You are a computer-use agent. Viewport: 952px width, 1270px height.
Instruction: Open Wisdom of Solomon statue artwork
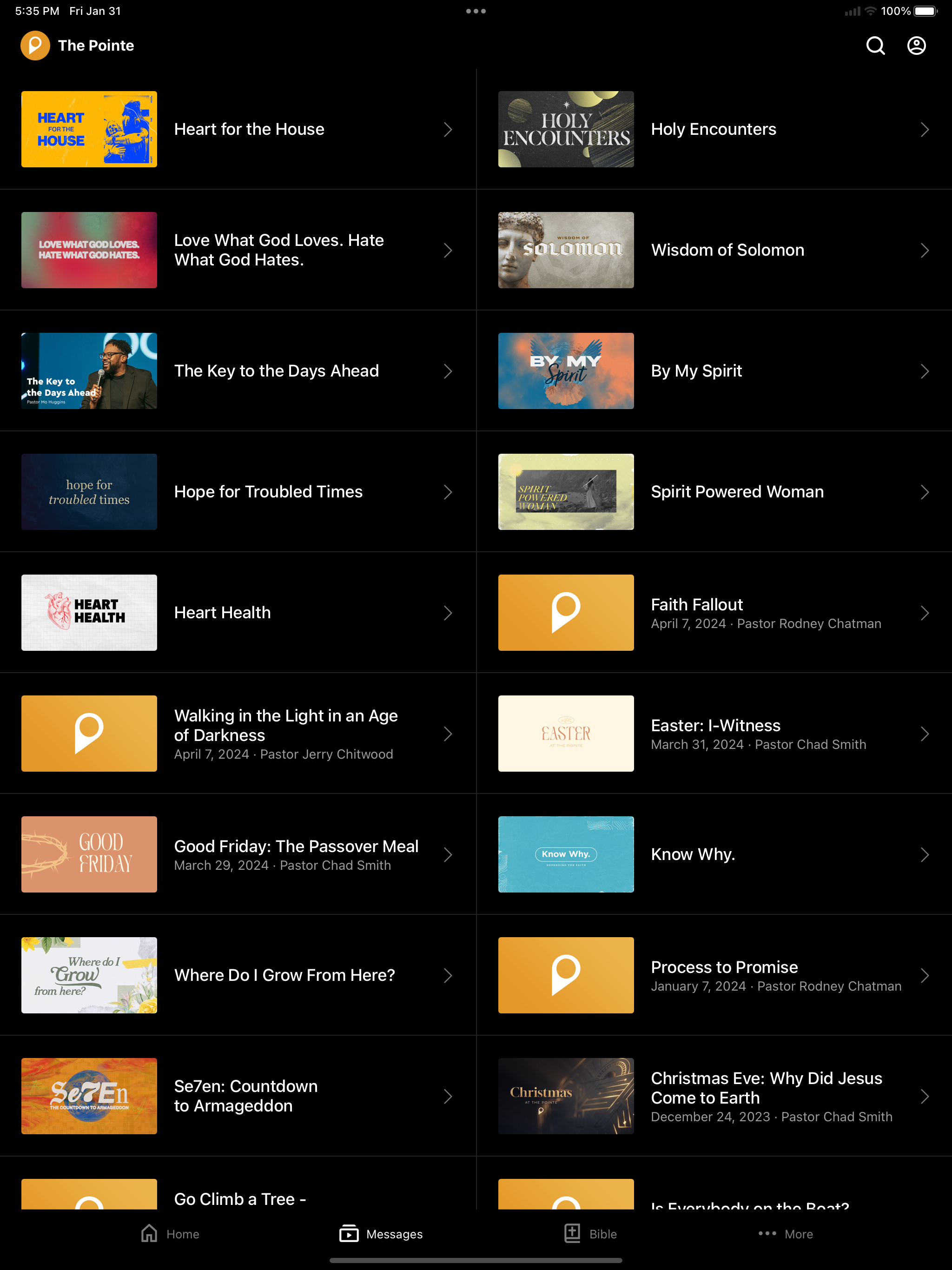[x=566, y=250]
